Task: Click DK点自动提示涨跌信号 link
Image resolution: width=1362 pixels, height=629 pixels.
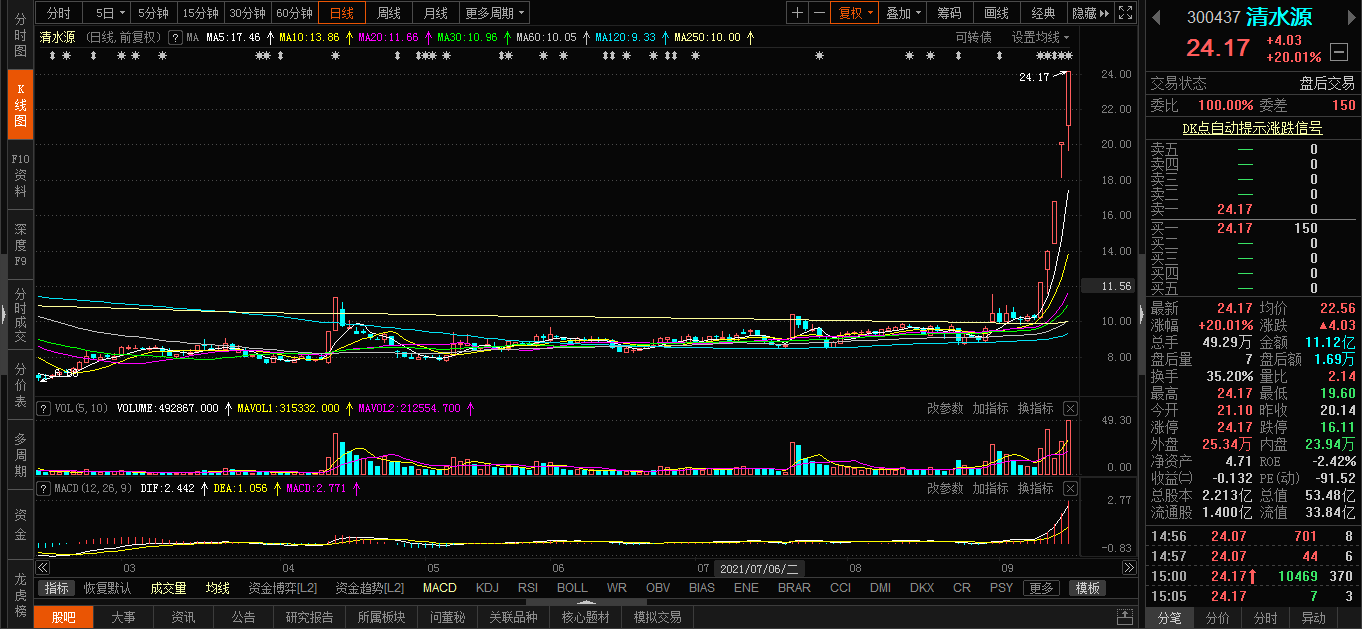Action: (1252, 128)
